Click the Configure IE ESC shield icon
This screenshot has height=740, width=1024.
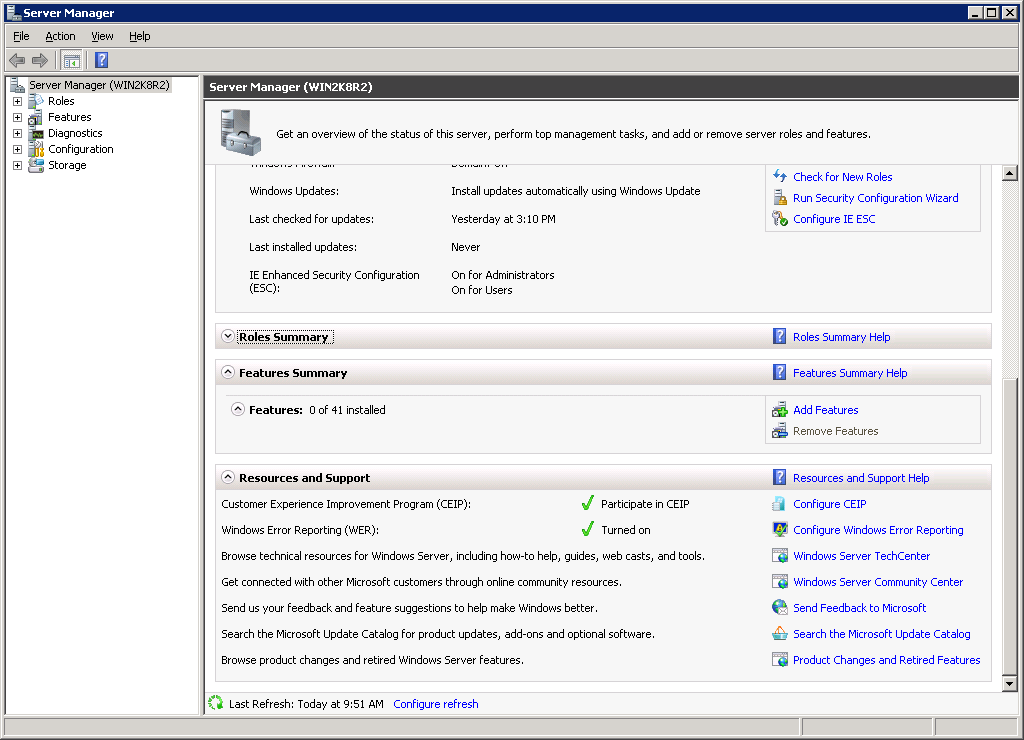tap(780, 218)
